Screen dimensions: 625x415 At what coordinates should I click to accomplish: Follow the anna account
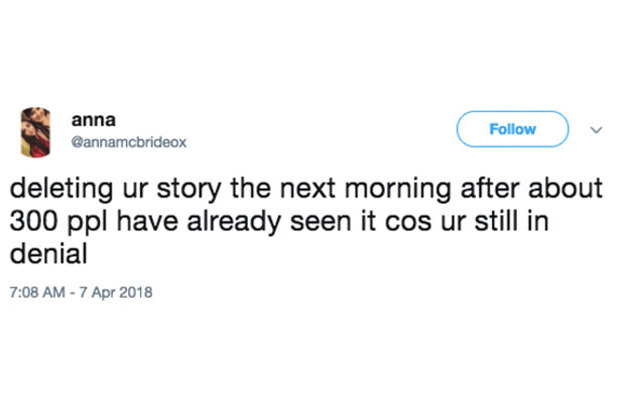click(x=512, y=129)
